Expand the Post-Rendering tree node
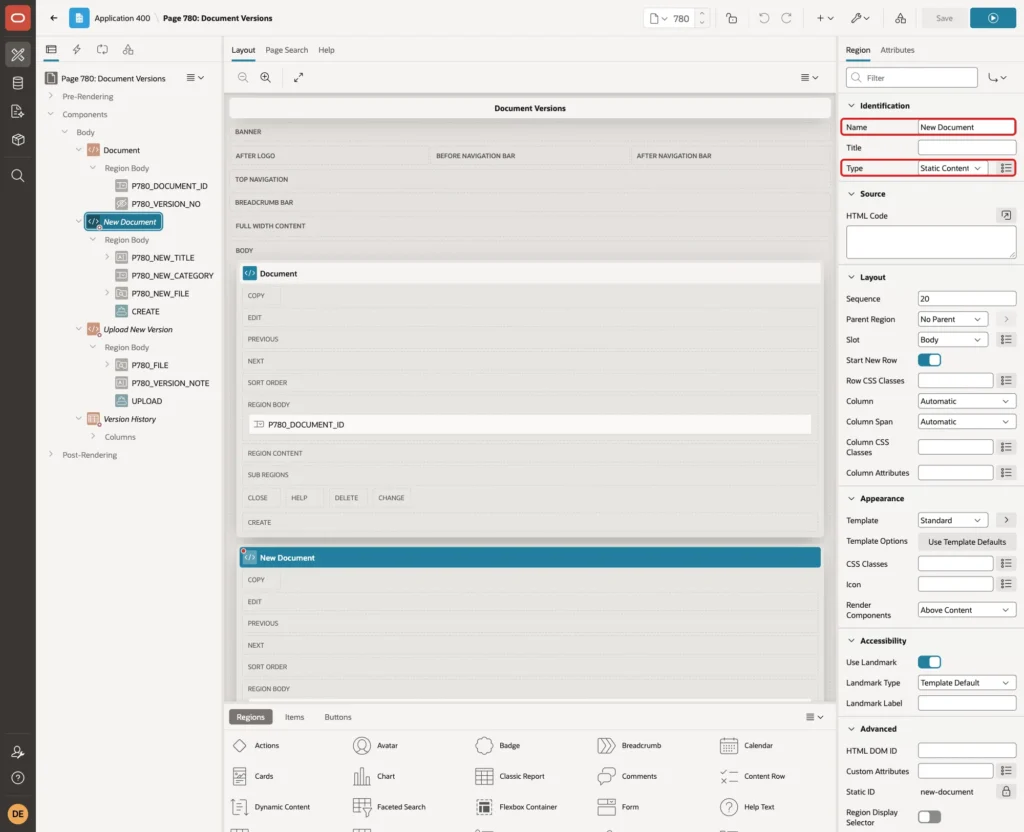The width and height of the screenshot is (1024, 832). (51, 454)
